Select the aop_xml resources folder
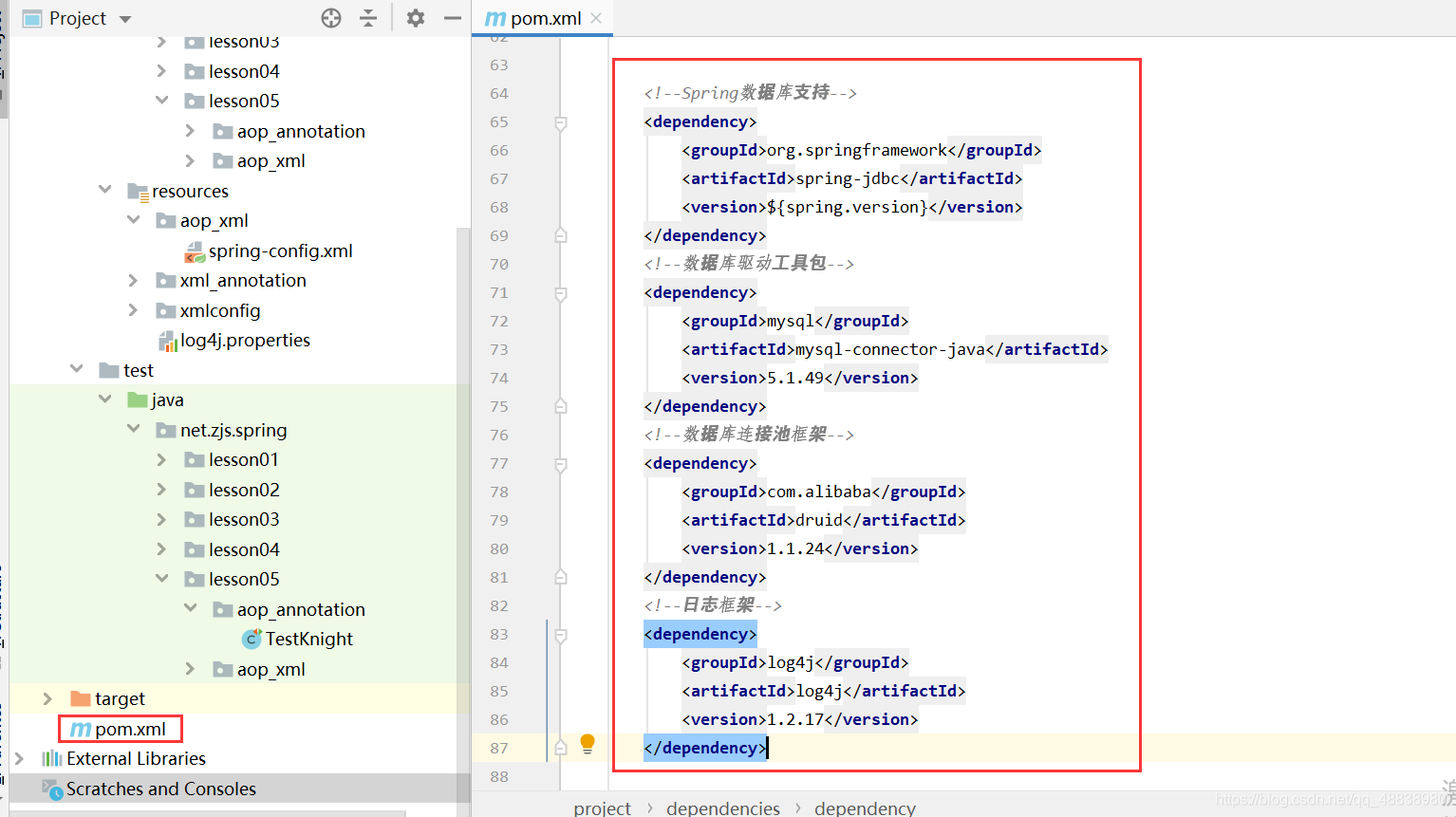1456x817 pixels. coord(215,220)
